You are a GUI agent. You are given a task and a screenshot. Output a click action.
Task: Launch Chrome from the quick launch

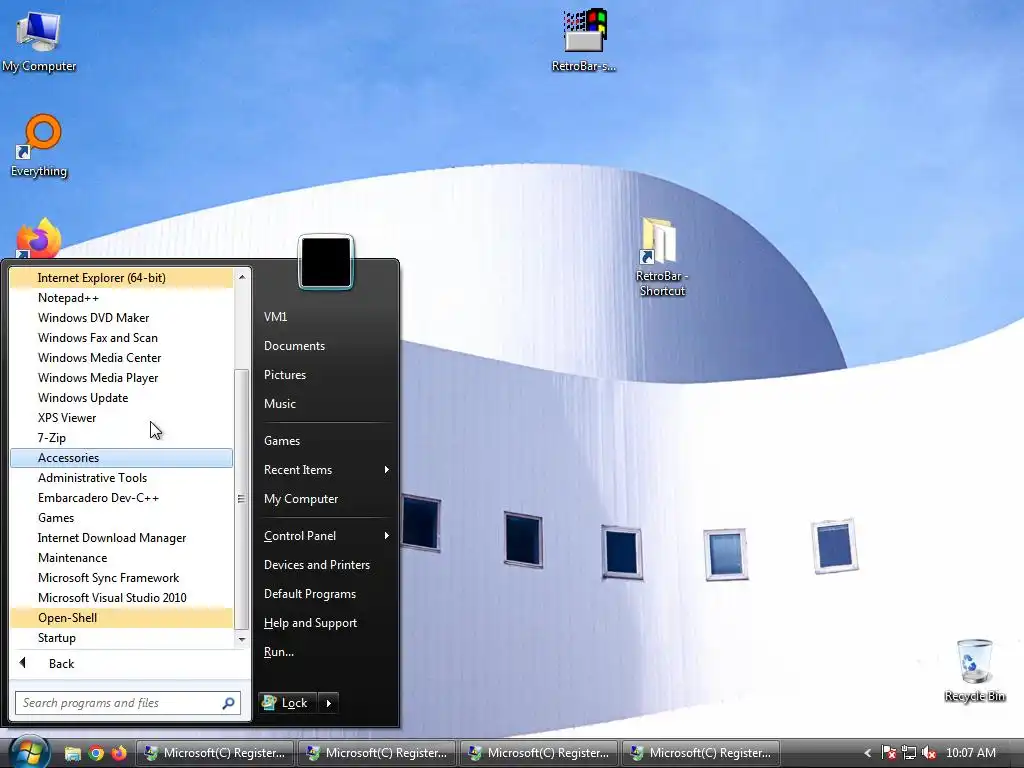[96, 753]
